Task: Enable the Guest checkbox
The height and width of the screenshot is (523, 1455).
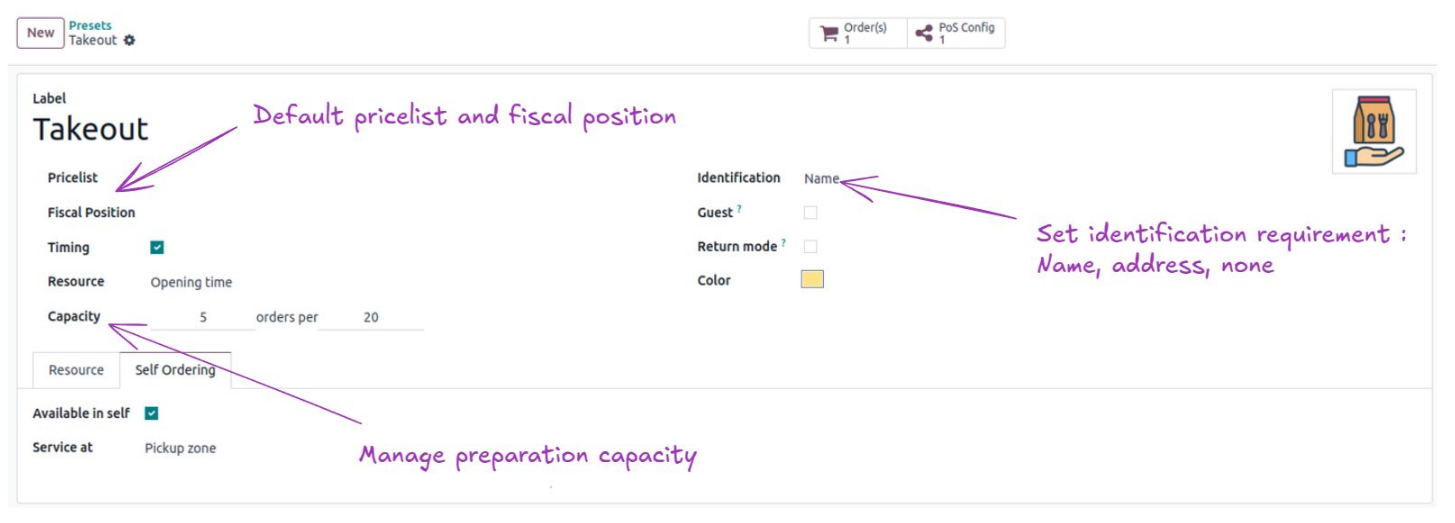Action: [x=810, y=213]
